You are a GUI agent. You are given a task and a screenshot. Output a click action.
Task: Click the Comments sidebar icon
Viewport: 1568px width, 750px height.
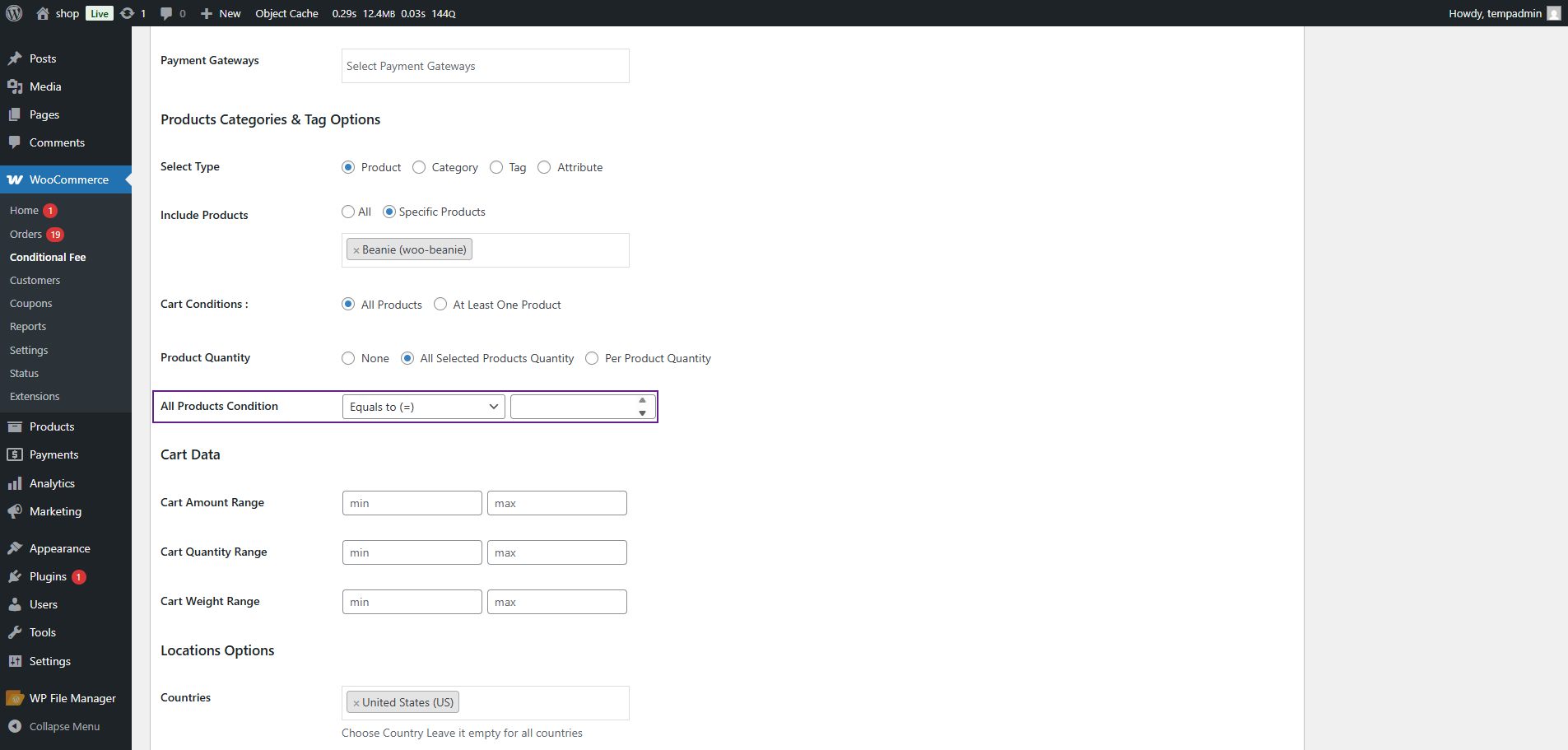click(x=15, y=142)
